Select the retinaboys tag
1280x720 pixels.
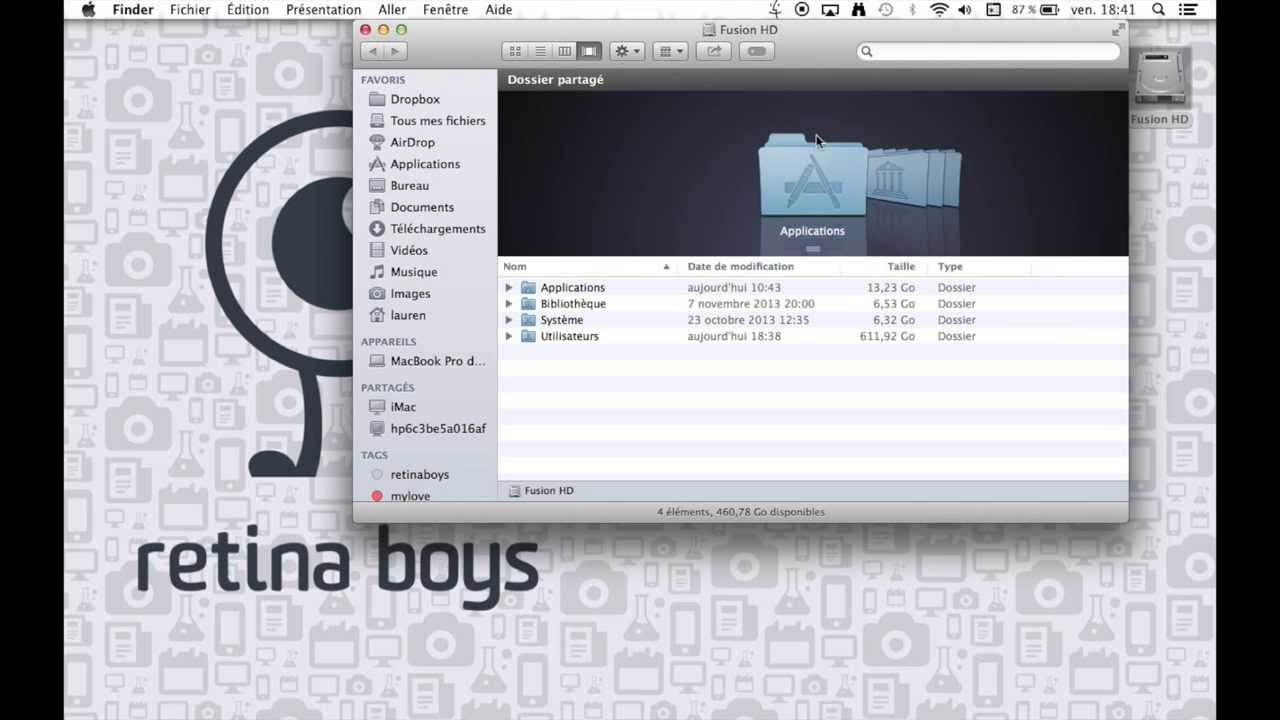pos(419,475)
